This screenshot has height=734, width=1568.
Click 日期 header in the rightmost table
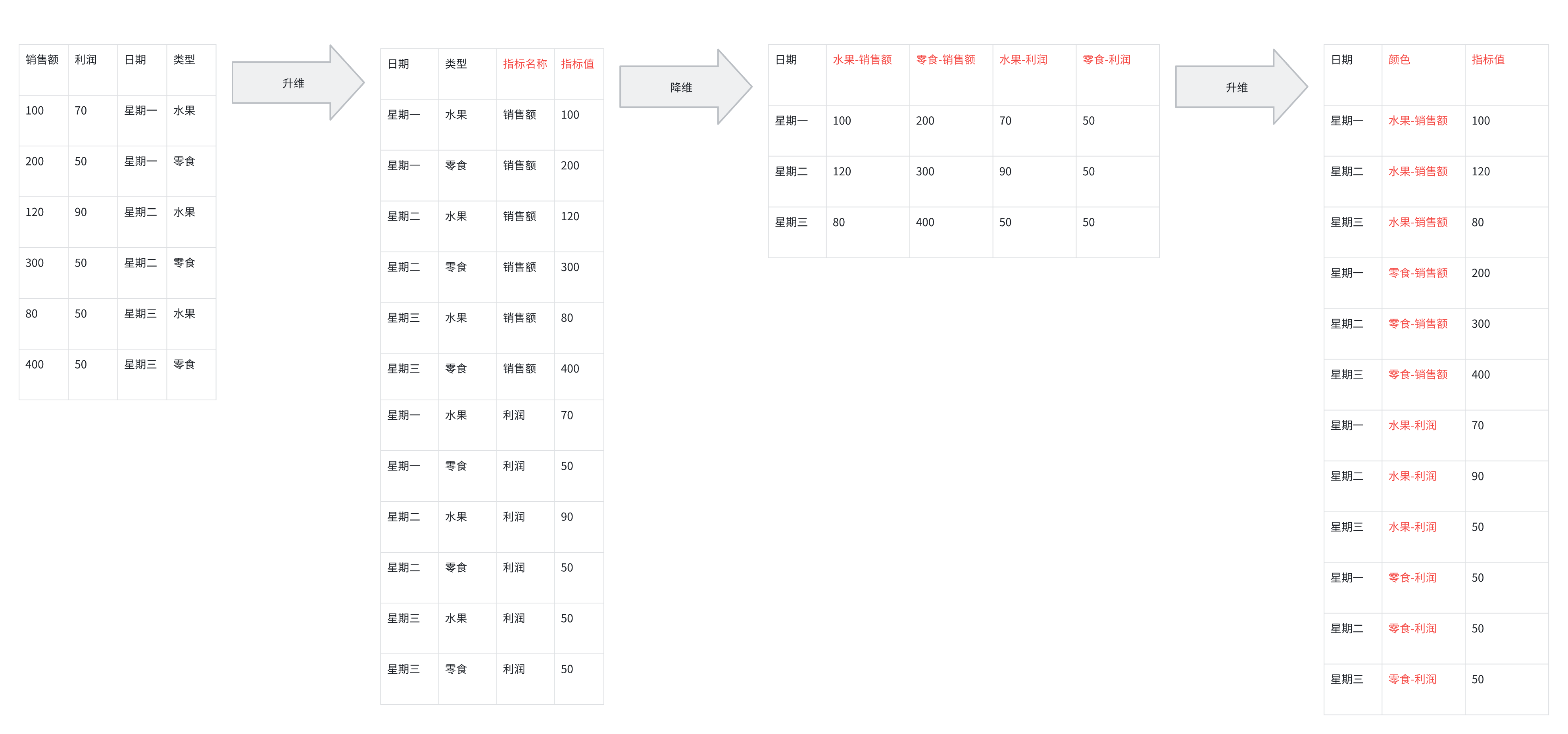(1341, 60)
